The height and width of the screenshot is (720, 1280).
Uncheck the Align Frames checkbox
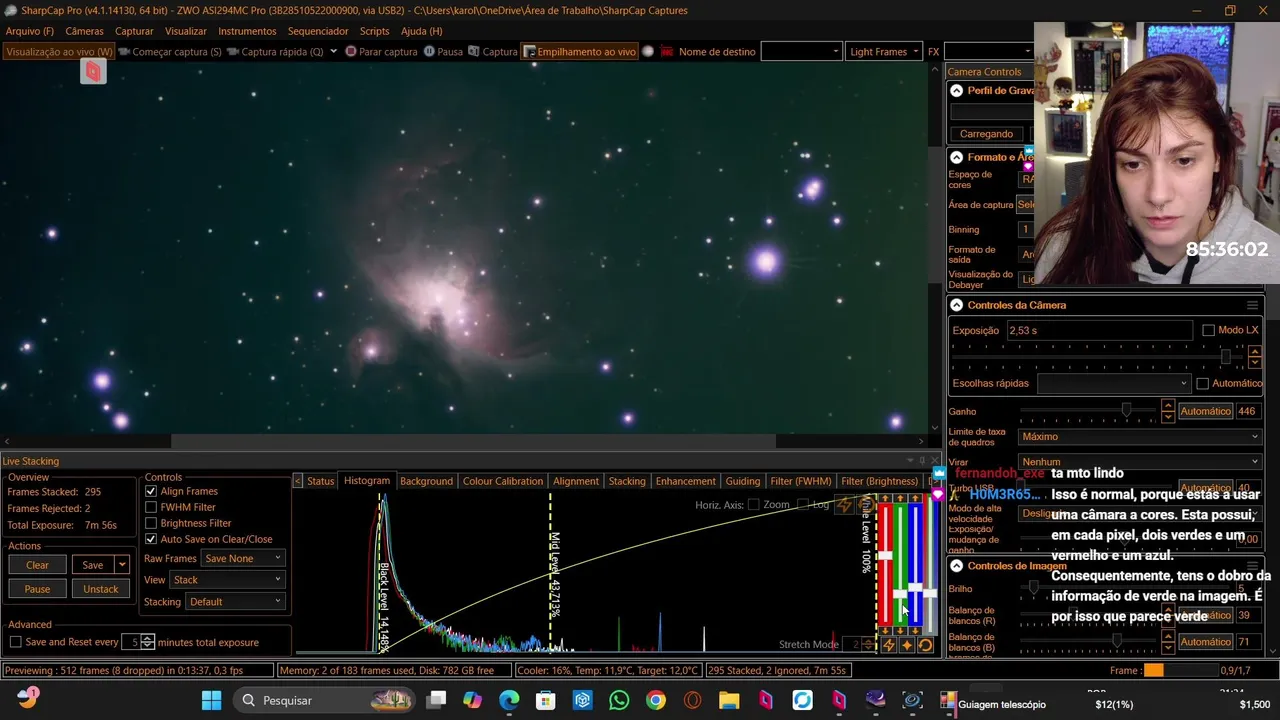(151, 491)
